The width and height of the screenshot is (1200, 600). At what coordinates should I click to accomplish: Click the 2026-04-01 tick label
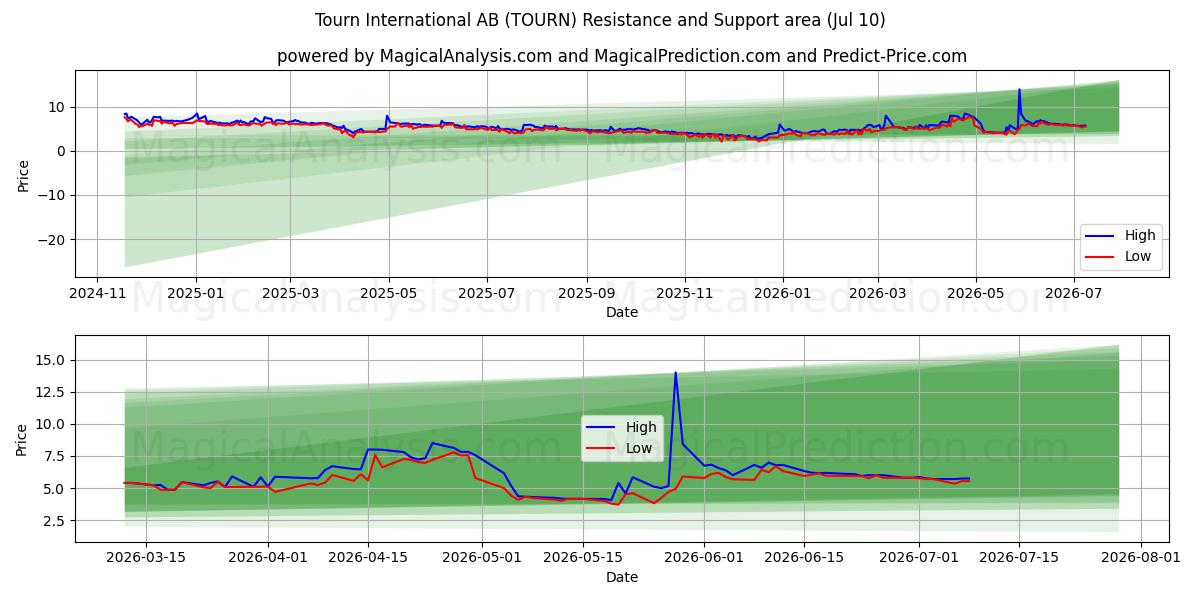point(268,557)
